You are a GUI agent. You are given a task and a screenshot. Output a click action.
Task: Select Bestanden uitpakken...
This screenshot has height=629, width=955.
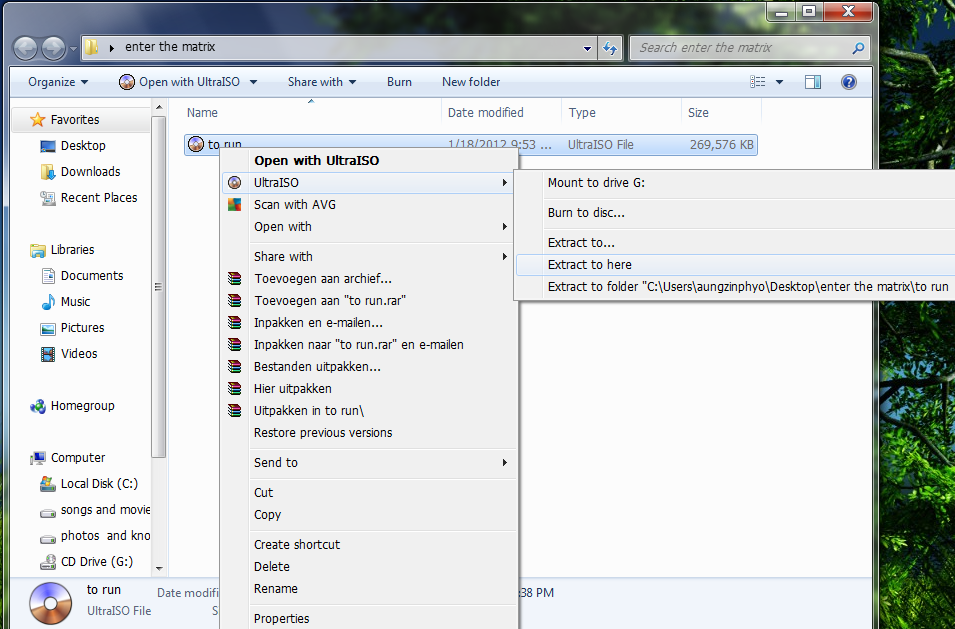tap(370, 367)
